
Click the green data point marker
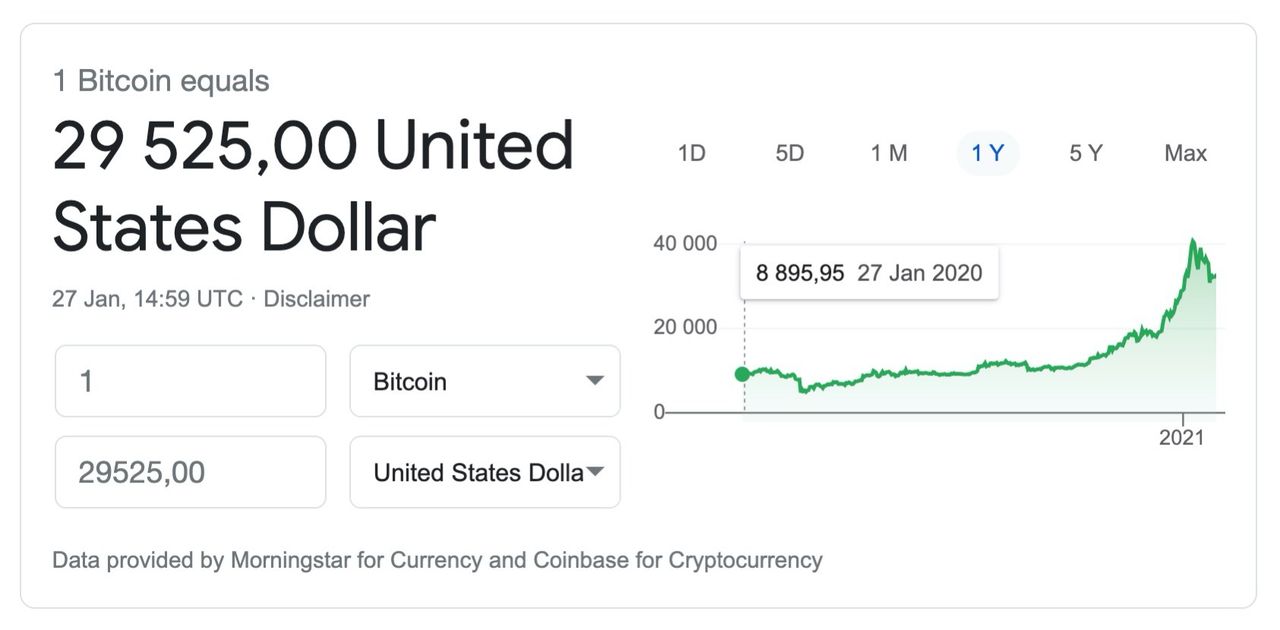tap(742, 374)
